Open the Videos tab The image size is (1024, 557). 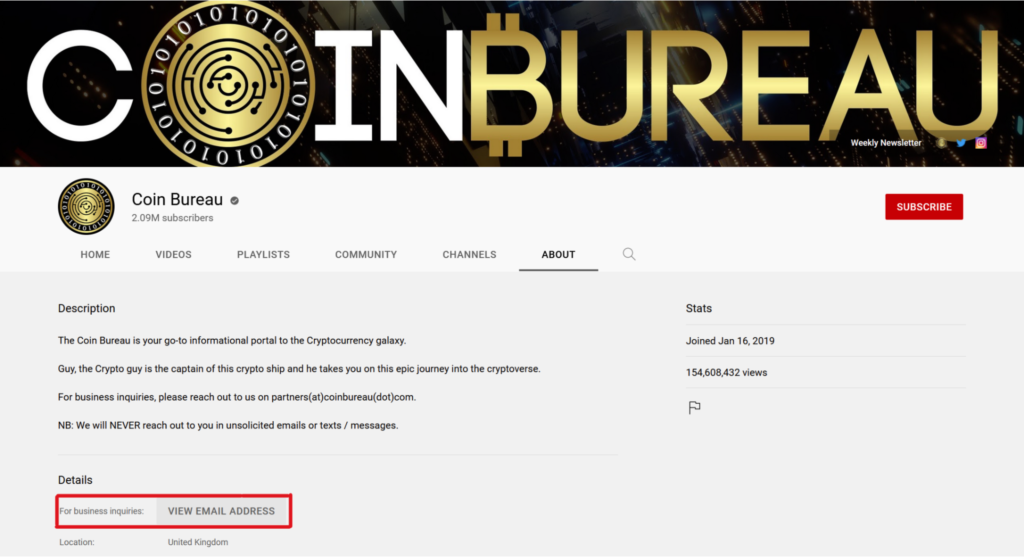point(173,255)
